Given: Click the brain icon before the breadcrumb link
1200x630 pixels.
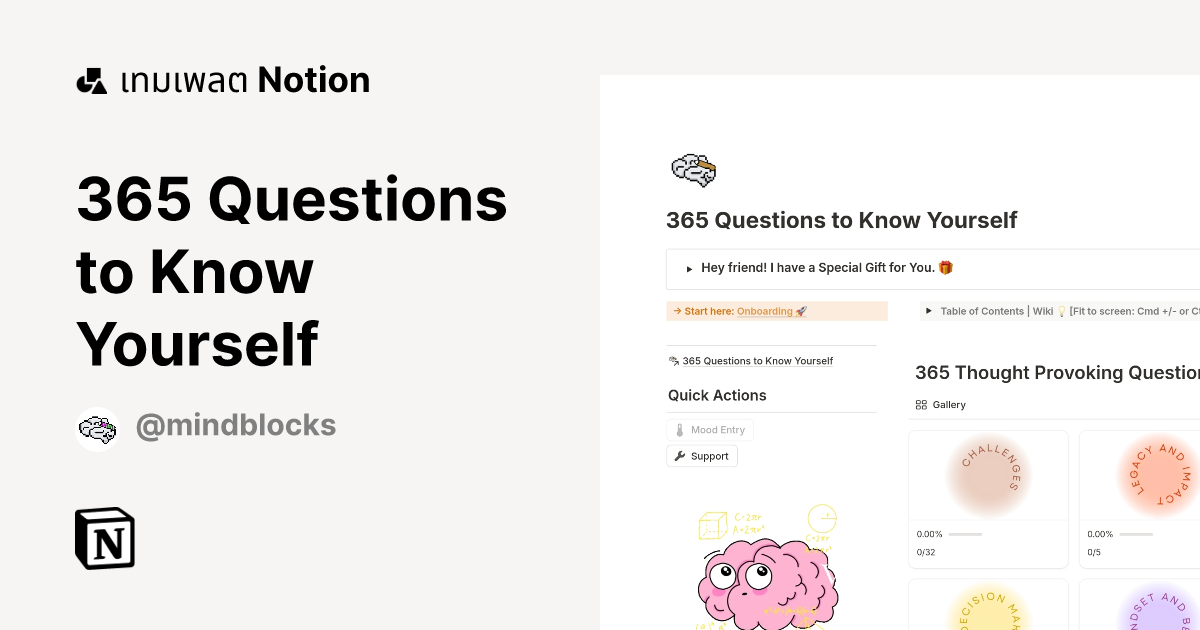Looking at the screenshot, I should click(673, 360).
